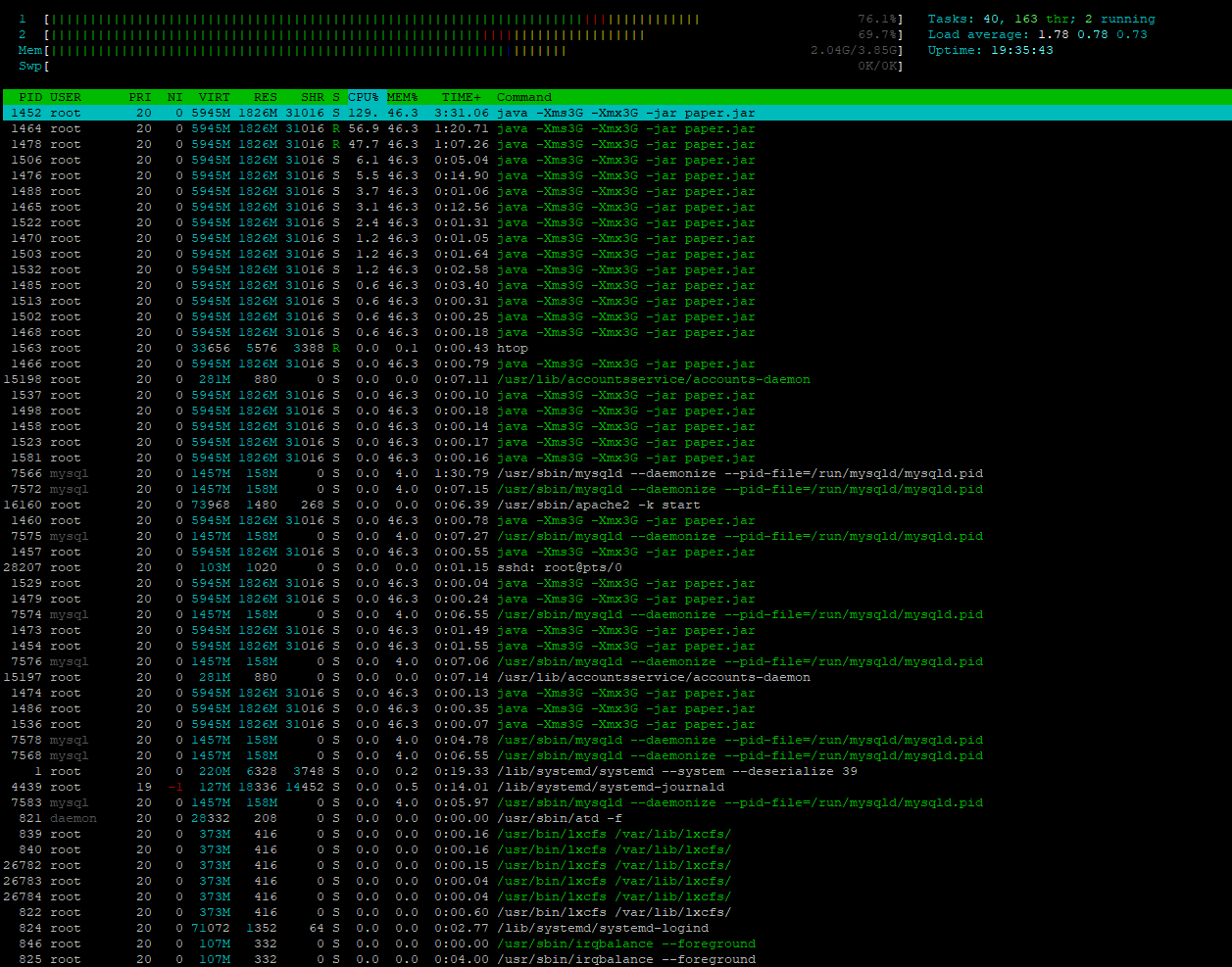Select the sshd root@pts/0 process row
The width and height of the screenshot is (1232, 967).
pyautogui.click(x=559, y=567)
